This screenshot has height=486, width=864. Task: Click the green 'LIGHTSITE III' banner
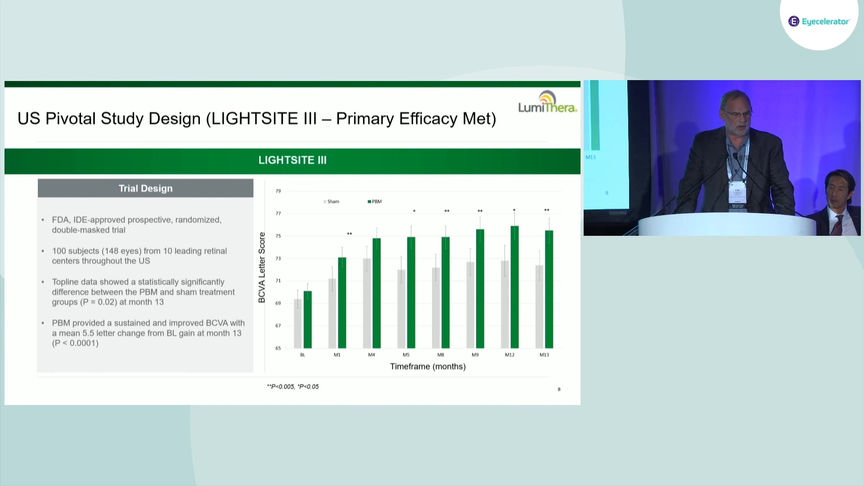pyautogui.click(x=292, y=160)
